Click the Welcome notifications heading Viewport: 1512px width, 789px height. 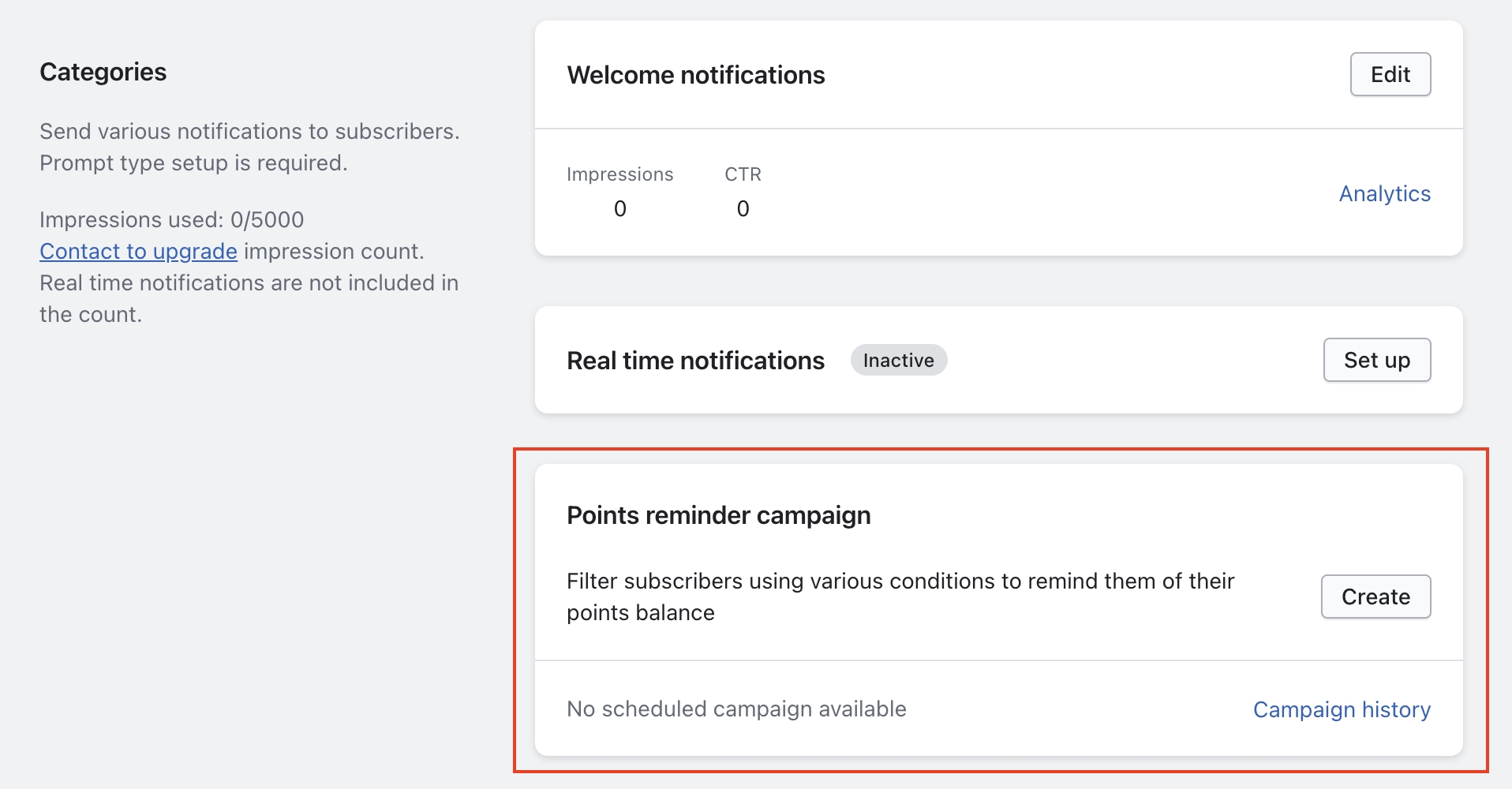(x=695, y=75)
